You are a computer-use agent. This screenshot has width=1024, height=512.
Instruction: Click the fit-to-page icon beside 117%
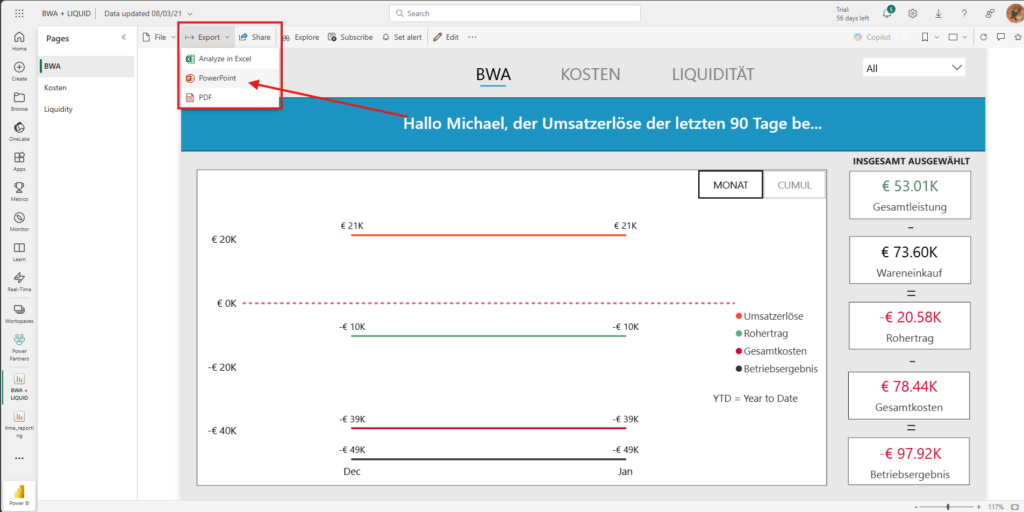1017,507
